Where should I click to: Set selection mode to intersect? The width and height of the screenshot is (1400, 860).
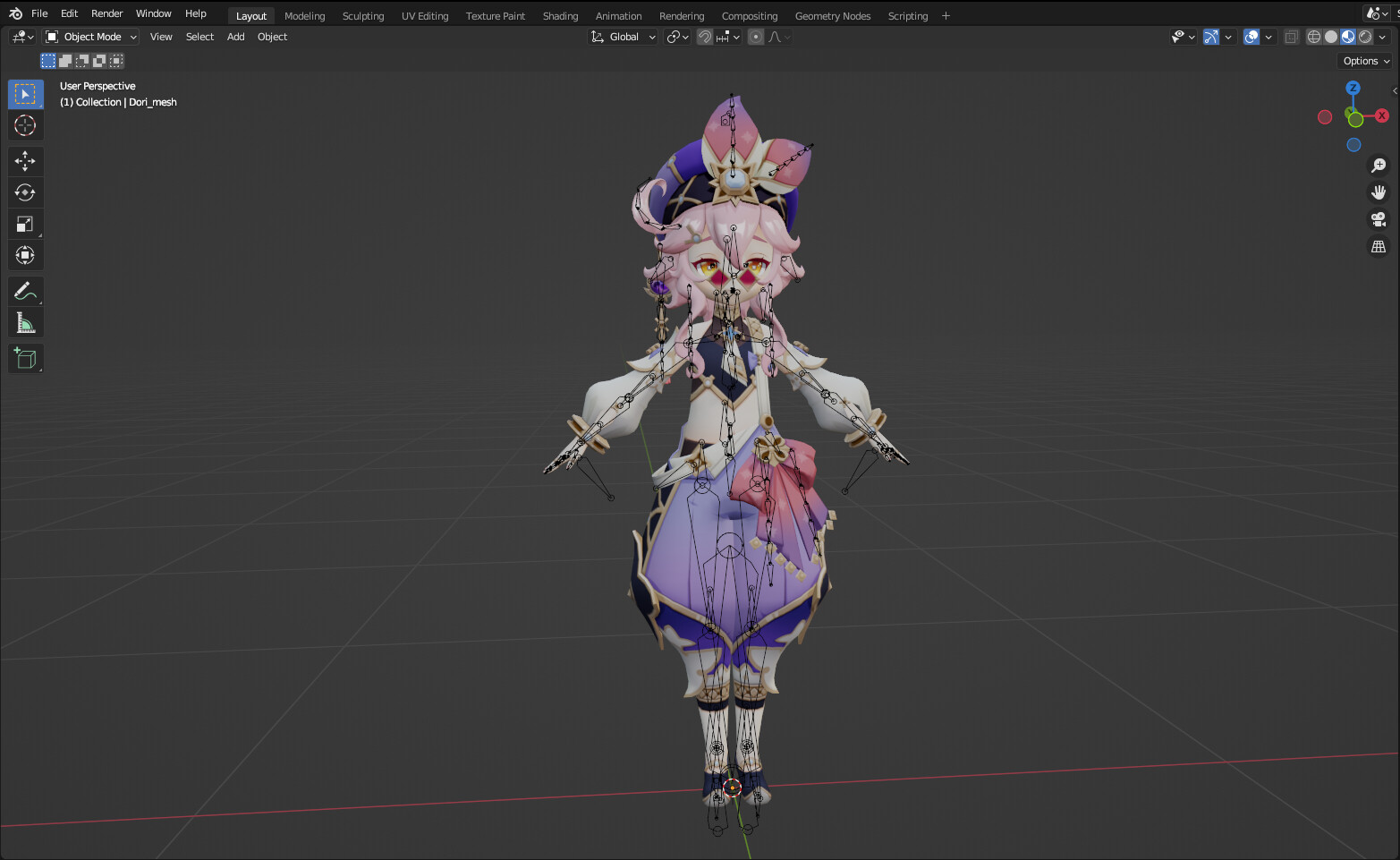tap(116, 61)
